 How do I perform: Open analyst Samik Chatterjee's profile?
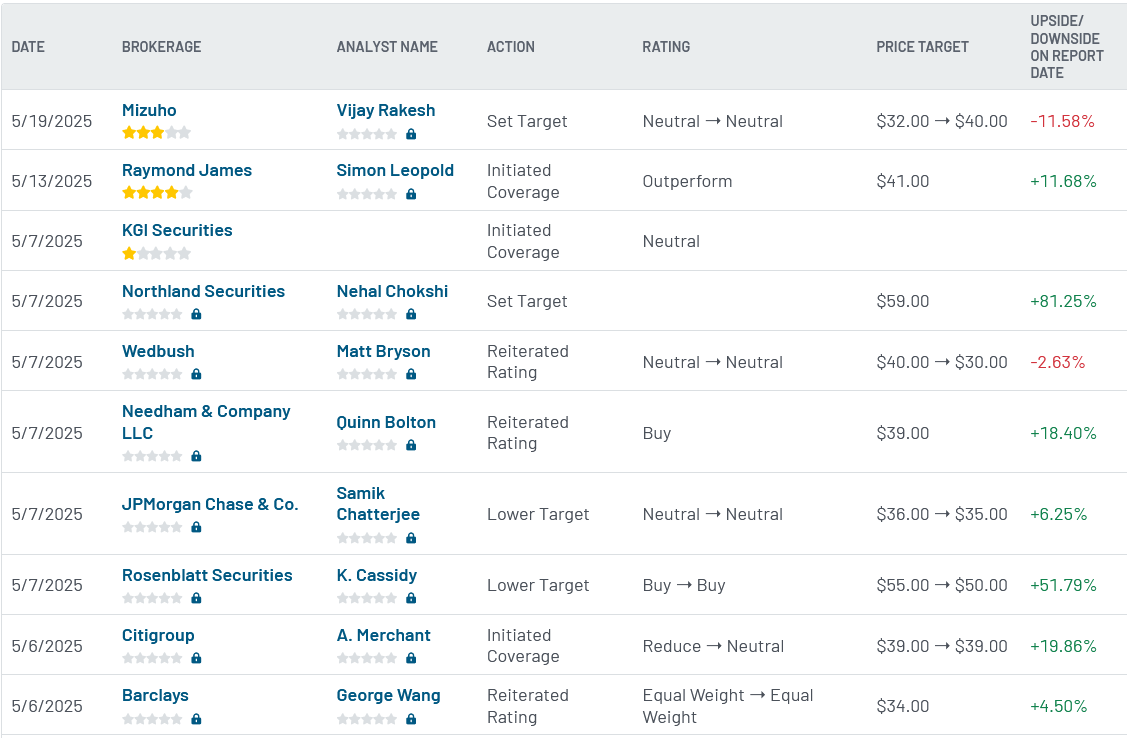[x=378, y=504]
